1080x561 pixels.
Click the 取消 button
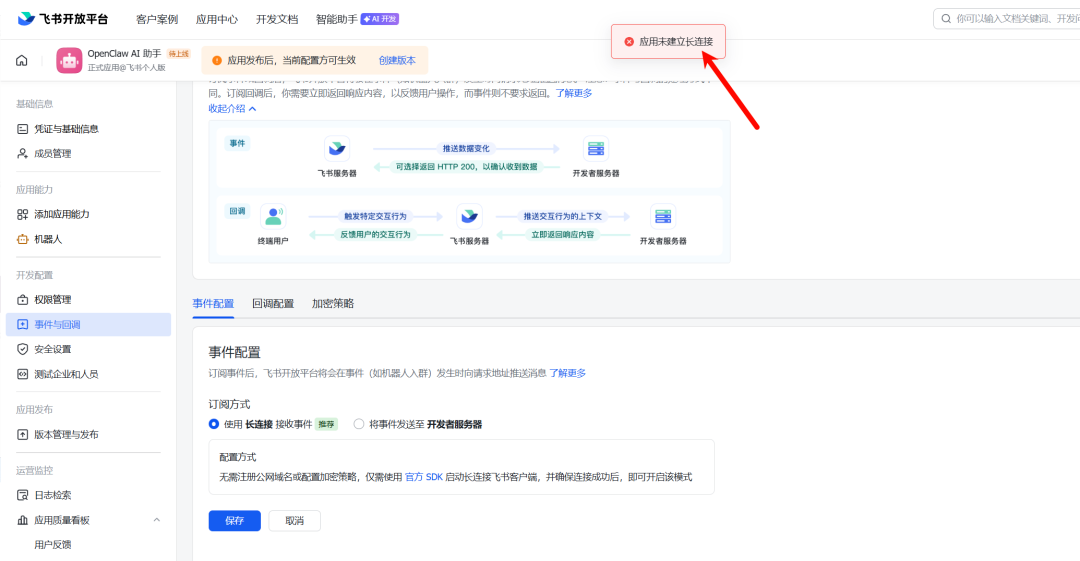pos(294,521)
